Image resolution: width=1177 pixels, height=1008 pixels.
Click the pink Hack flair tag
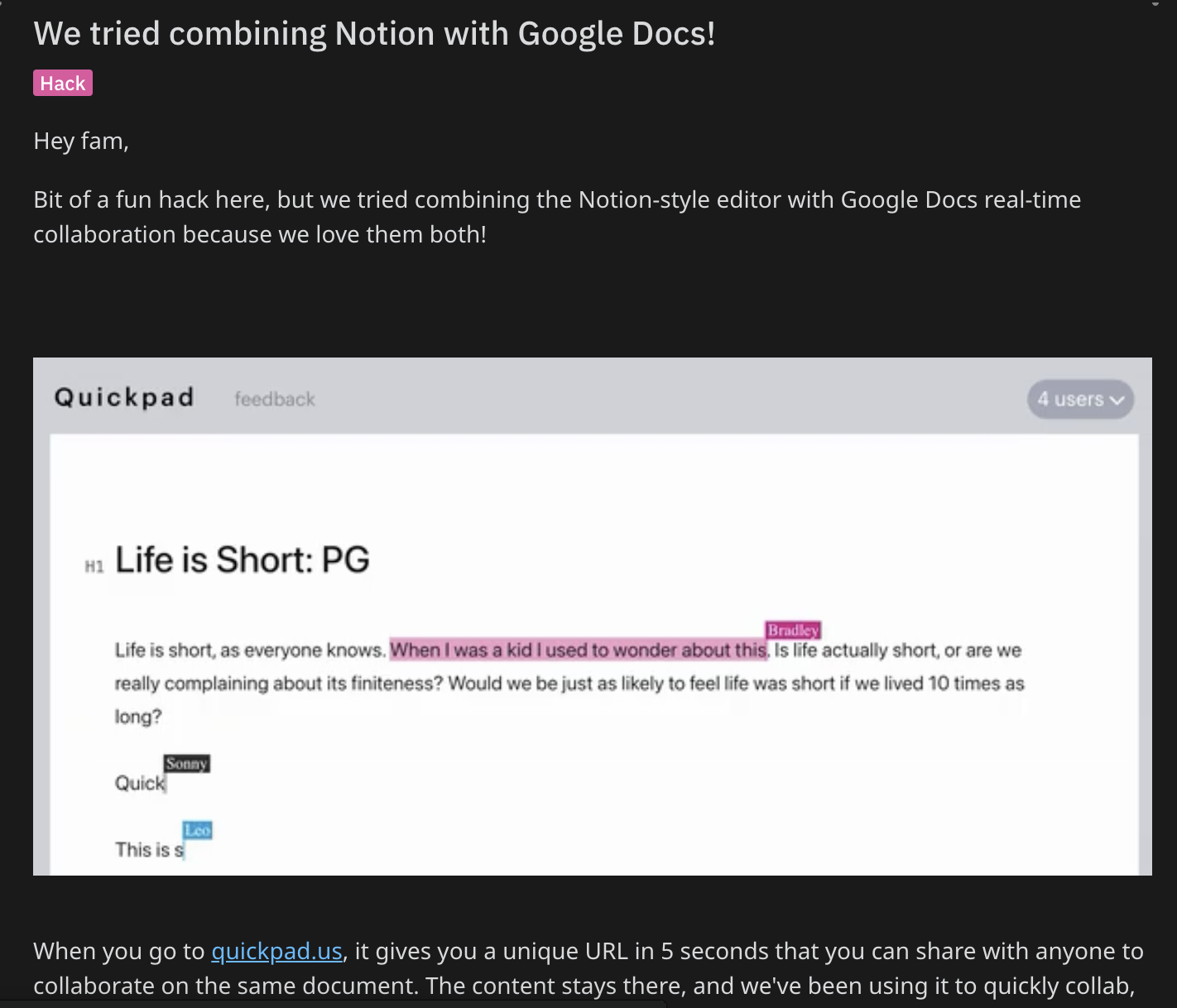(x=63, y=84)
